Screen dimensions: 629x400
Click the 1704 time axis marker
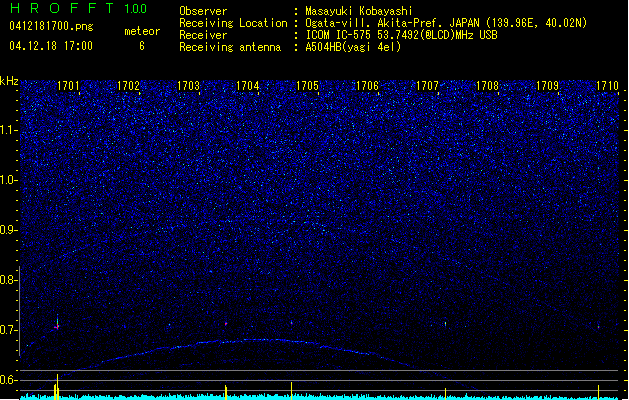coord(248,86)
